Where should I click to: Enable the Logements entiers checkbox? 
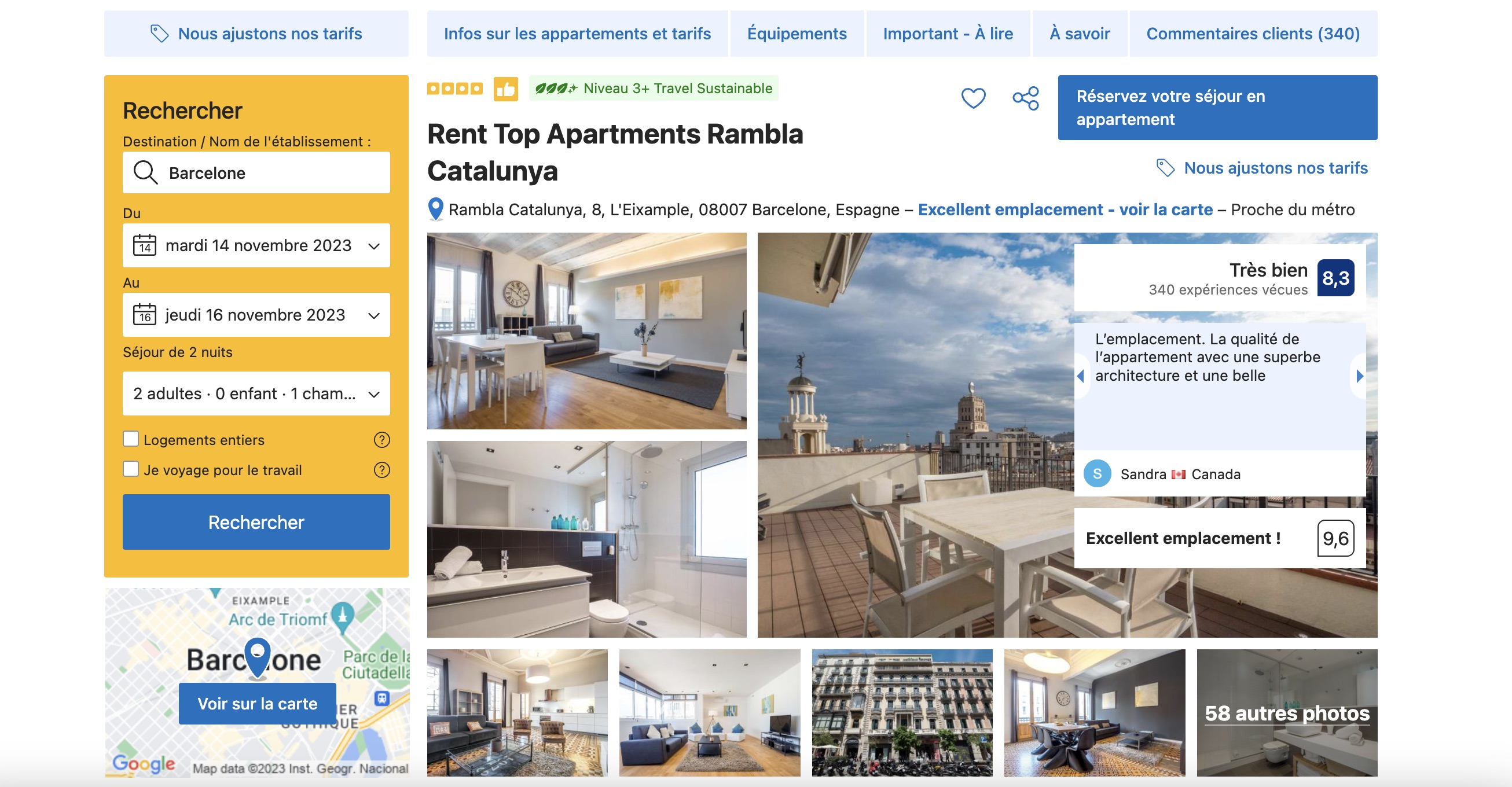click(x=131, y=439)
